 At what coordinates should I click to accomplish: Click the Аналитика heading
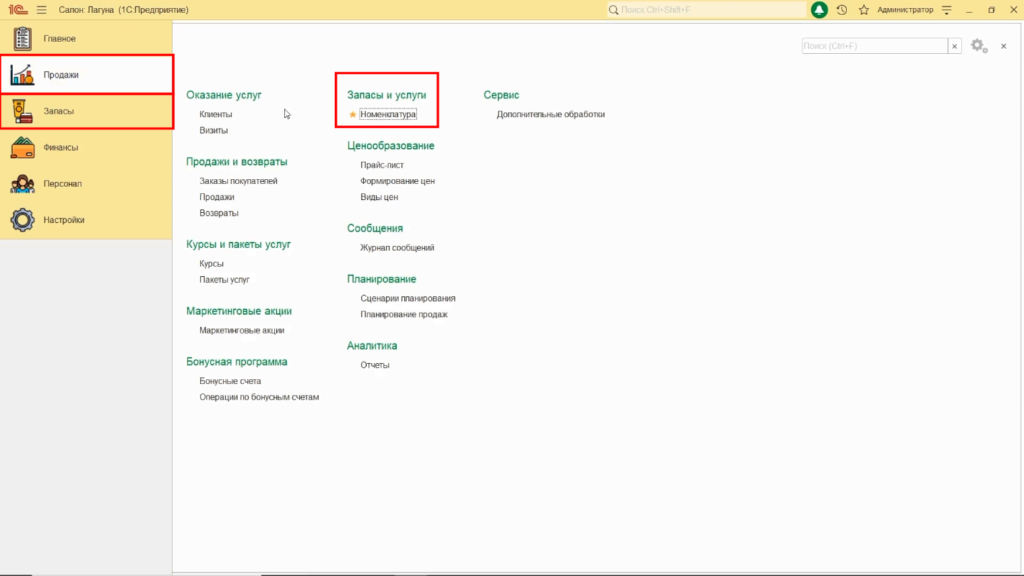(x=372, y=346)
